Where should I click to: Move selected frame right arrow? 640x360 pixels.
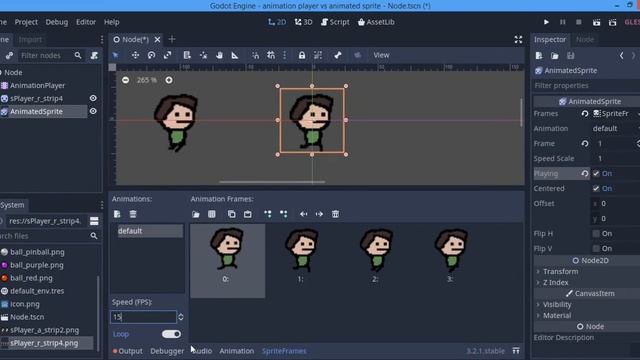(319, 214)
